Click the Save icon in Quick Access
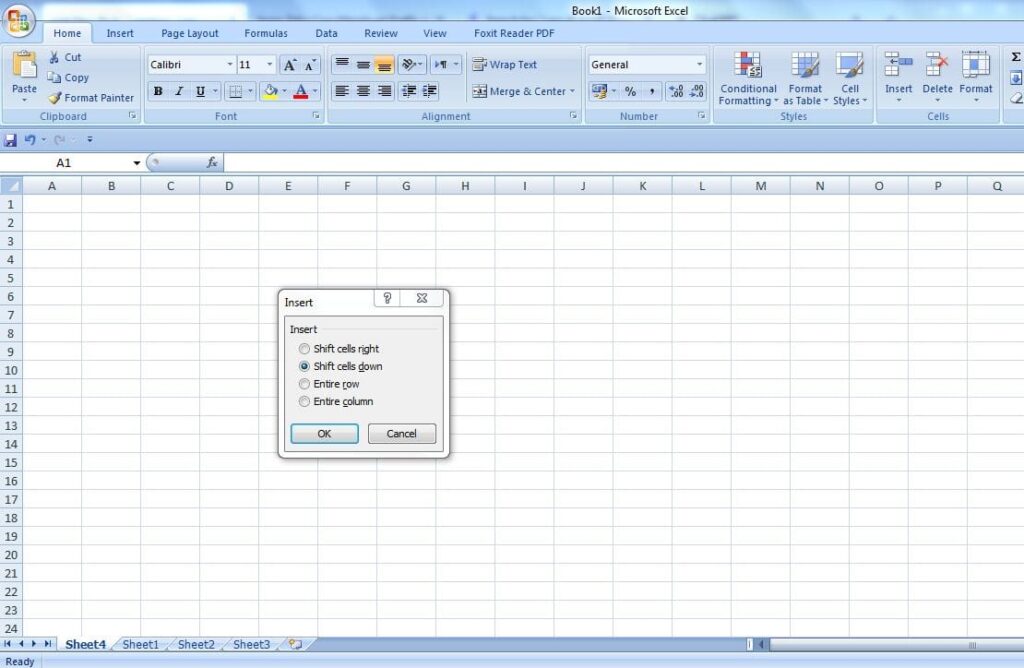 click(10, 140)
